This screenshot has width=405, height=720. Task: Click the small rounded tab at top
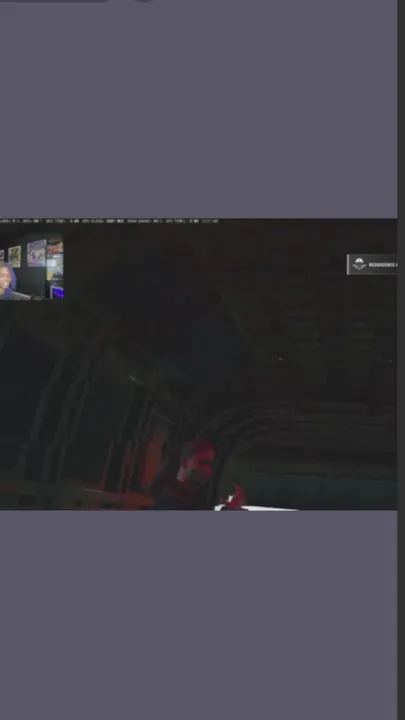point(144,1)
